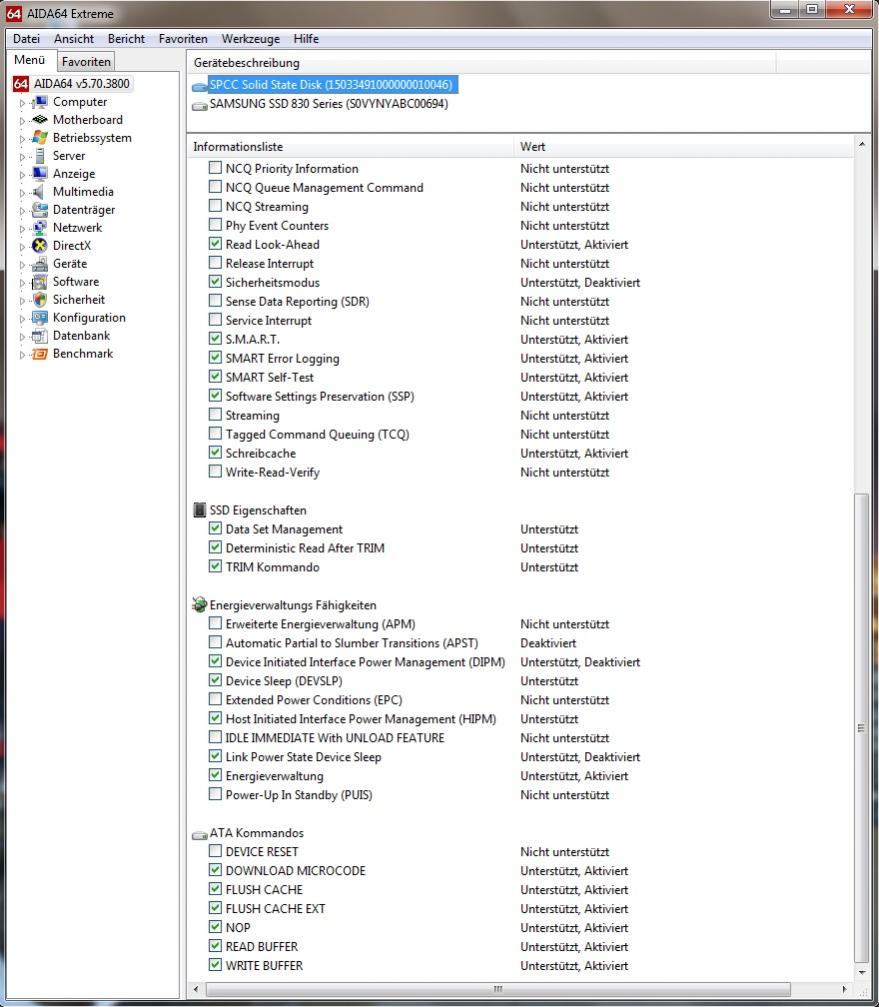Expand the Betriebssystem tree node arrow
The height and width of the screenshot is (1007, 879).
pos(22,139)
